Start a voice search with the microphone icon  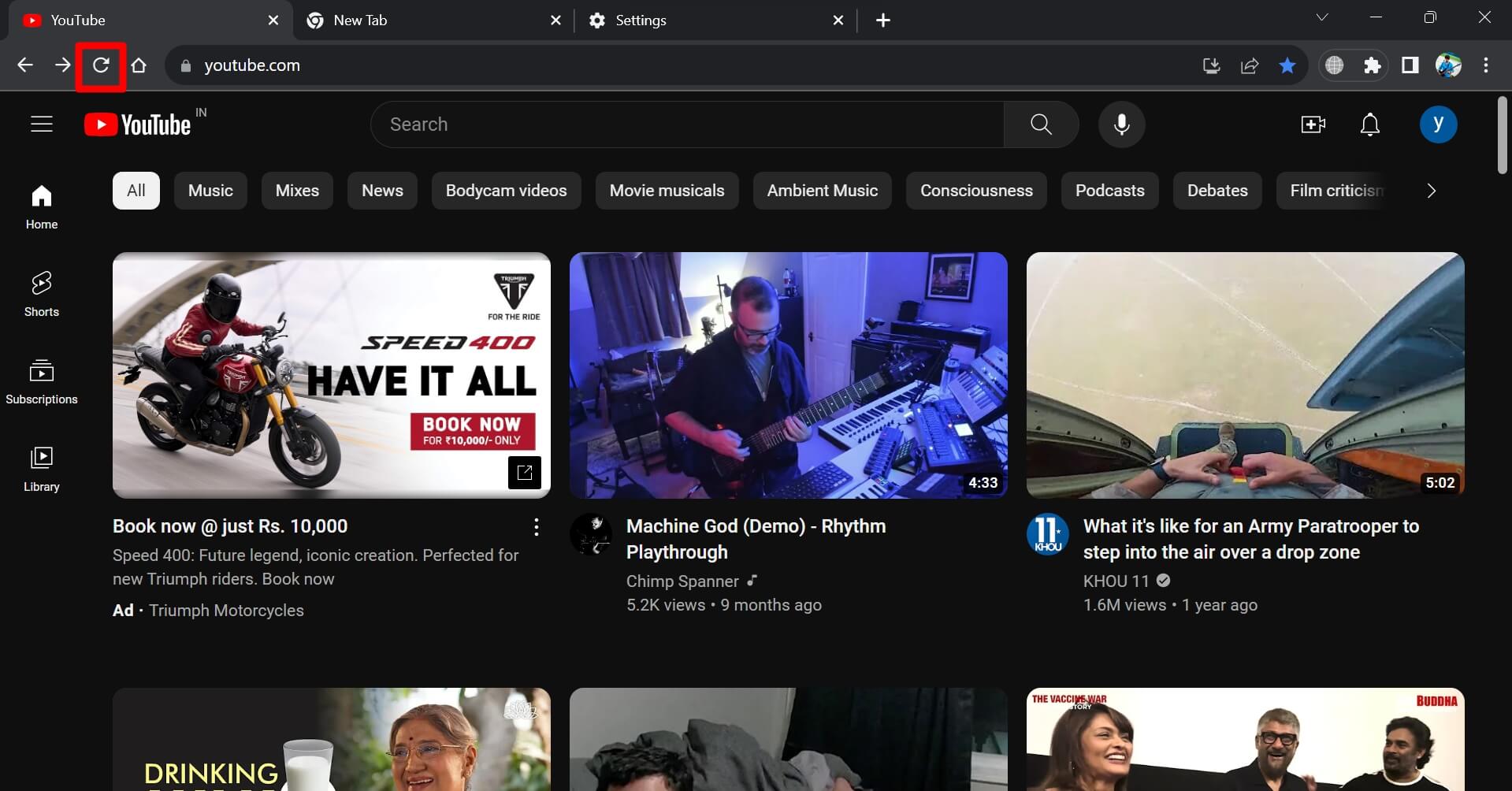click(x=1120, y=124)
